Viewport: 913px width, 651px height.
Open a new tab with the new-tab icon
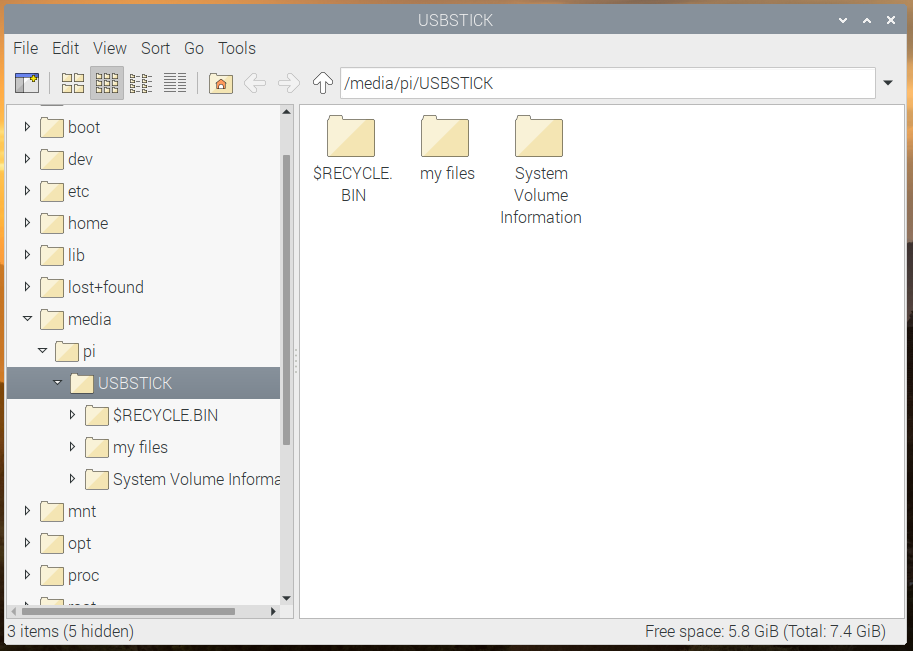(27, 83)
